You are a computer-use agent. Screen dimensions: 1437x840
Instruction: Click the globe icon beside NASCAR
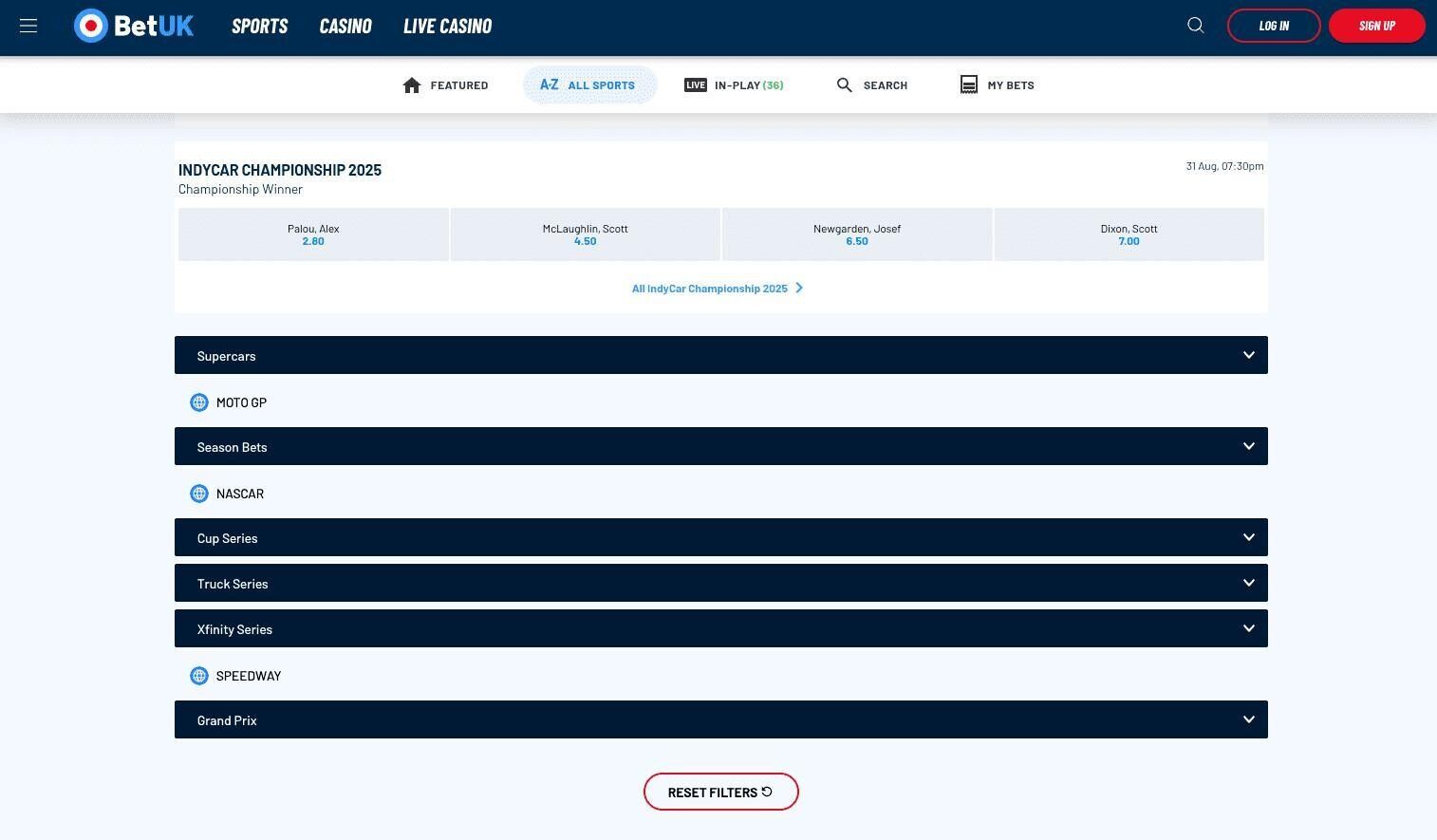(199, 494)
